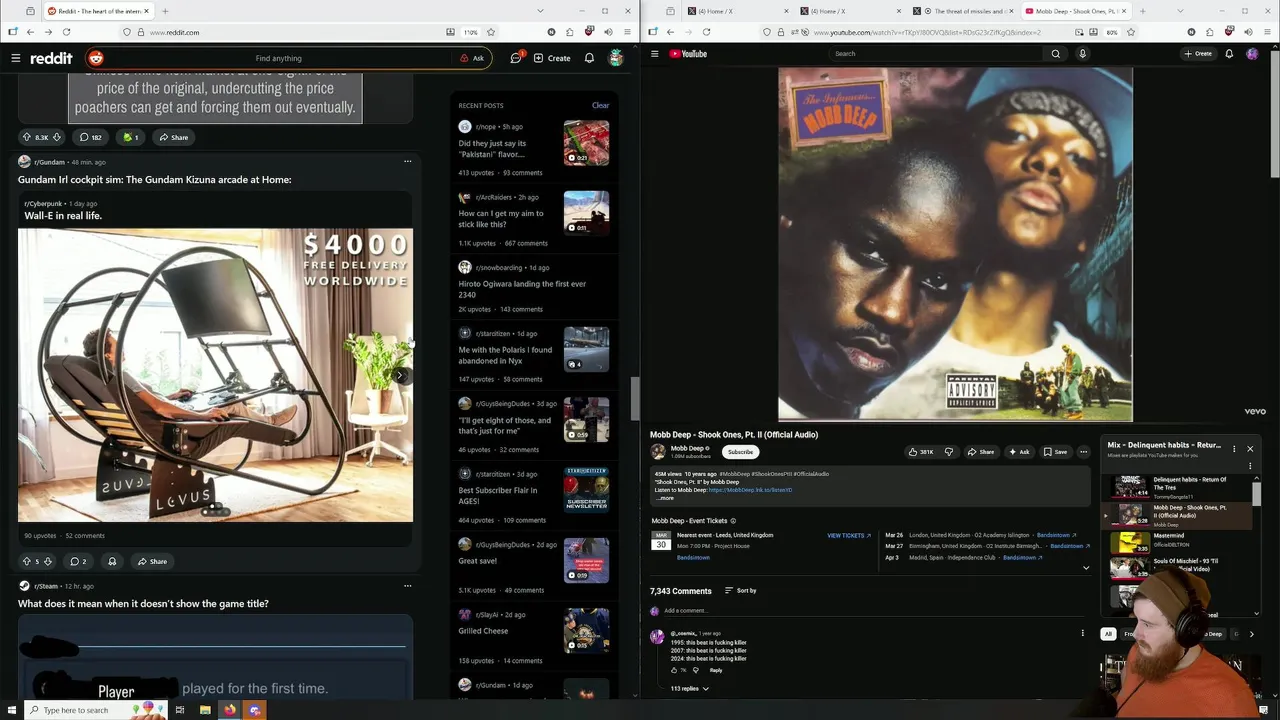The width and height of the screenshot is (1280, 720).
Task: Open Reddit chat messages icon
Action: click(x=516, y=58)
